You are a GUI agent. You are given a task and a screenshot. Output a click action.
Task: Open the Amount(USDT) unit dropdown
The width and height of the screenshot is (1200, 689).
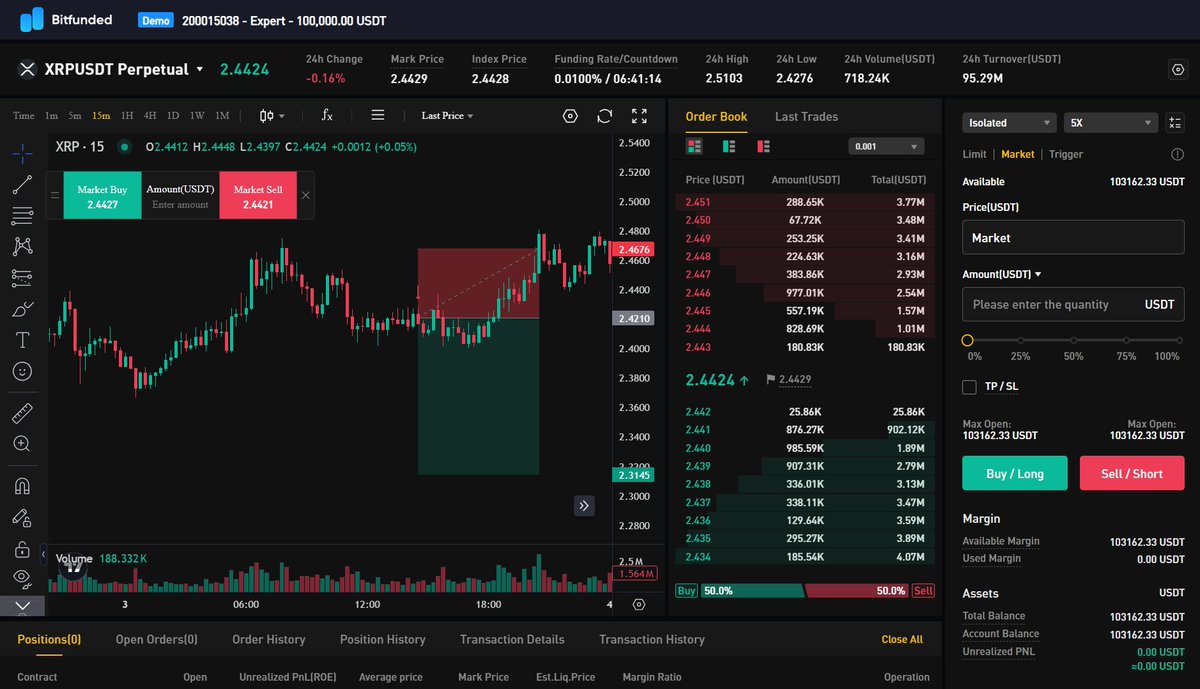point(1002,274)
